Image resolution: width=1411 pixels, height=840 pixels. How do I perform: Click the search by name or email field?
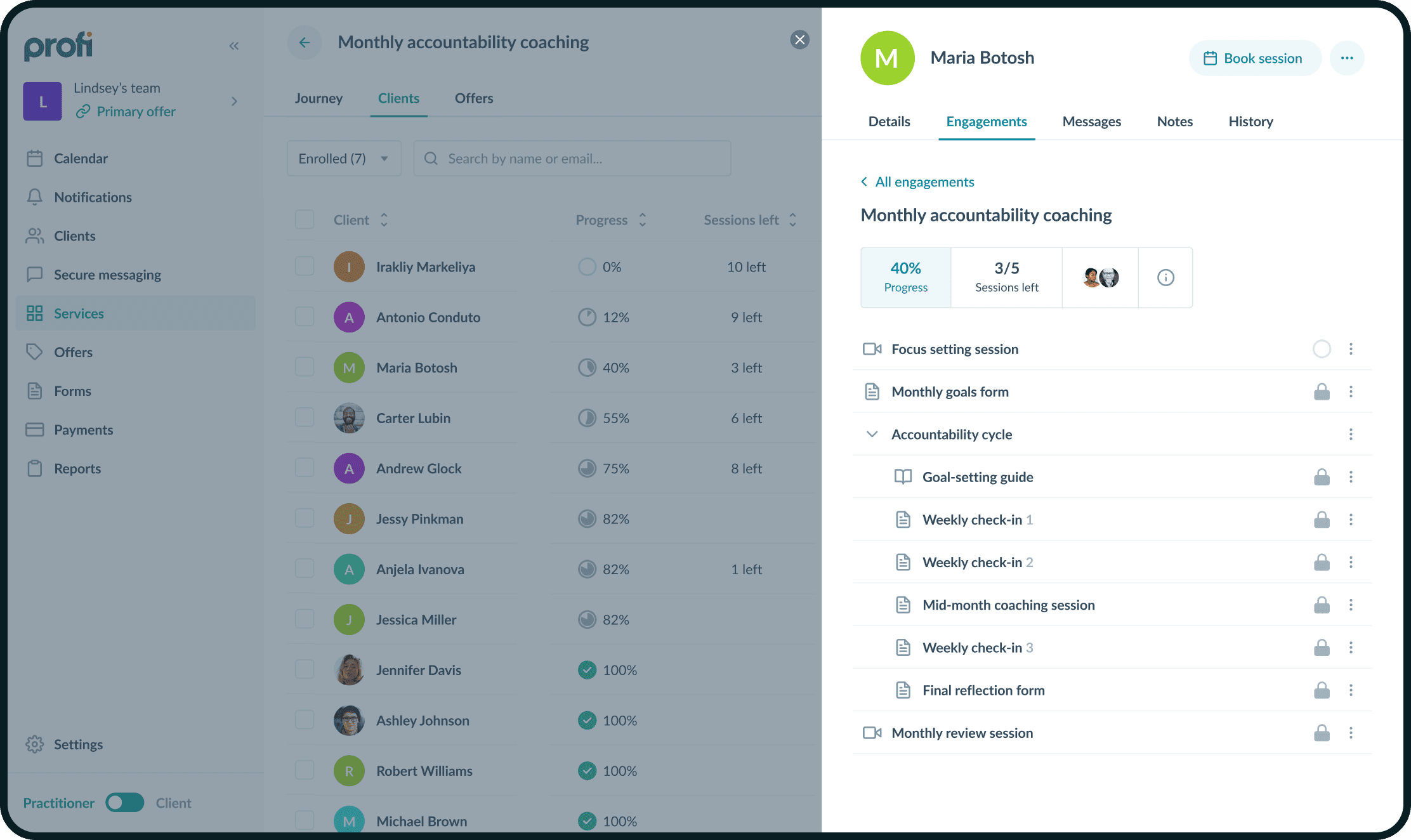point(572,159)
